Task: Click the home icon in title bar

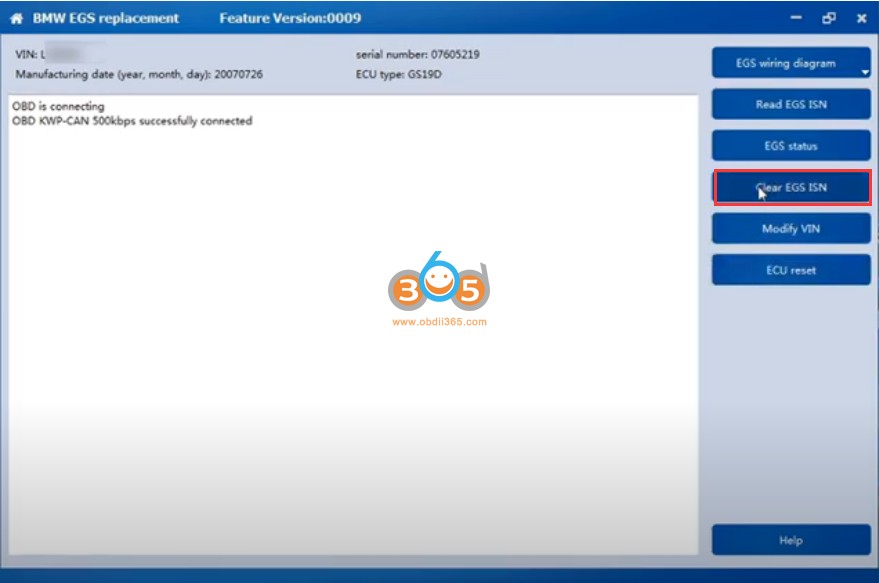Action: tap(16, 18)
